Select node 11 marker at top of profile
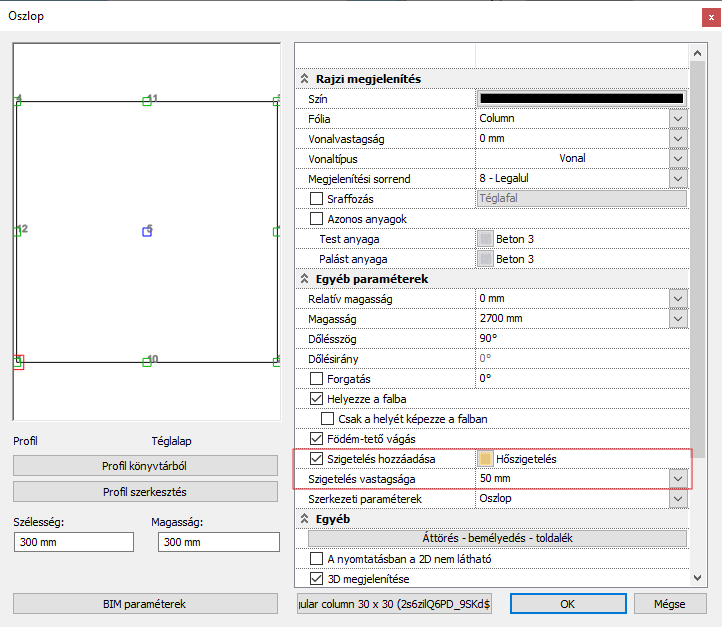 click(147, 101)
